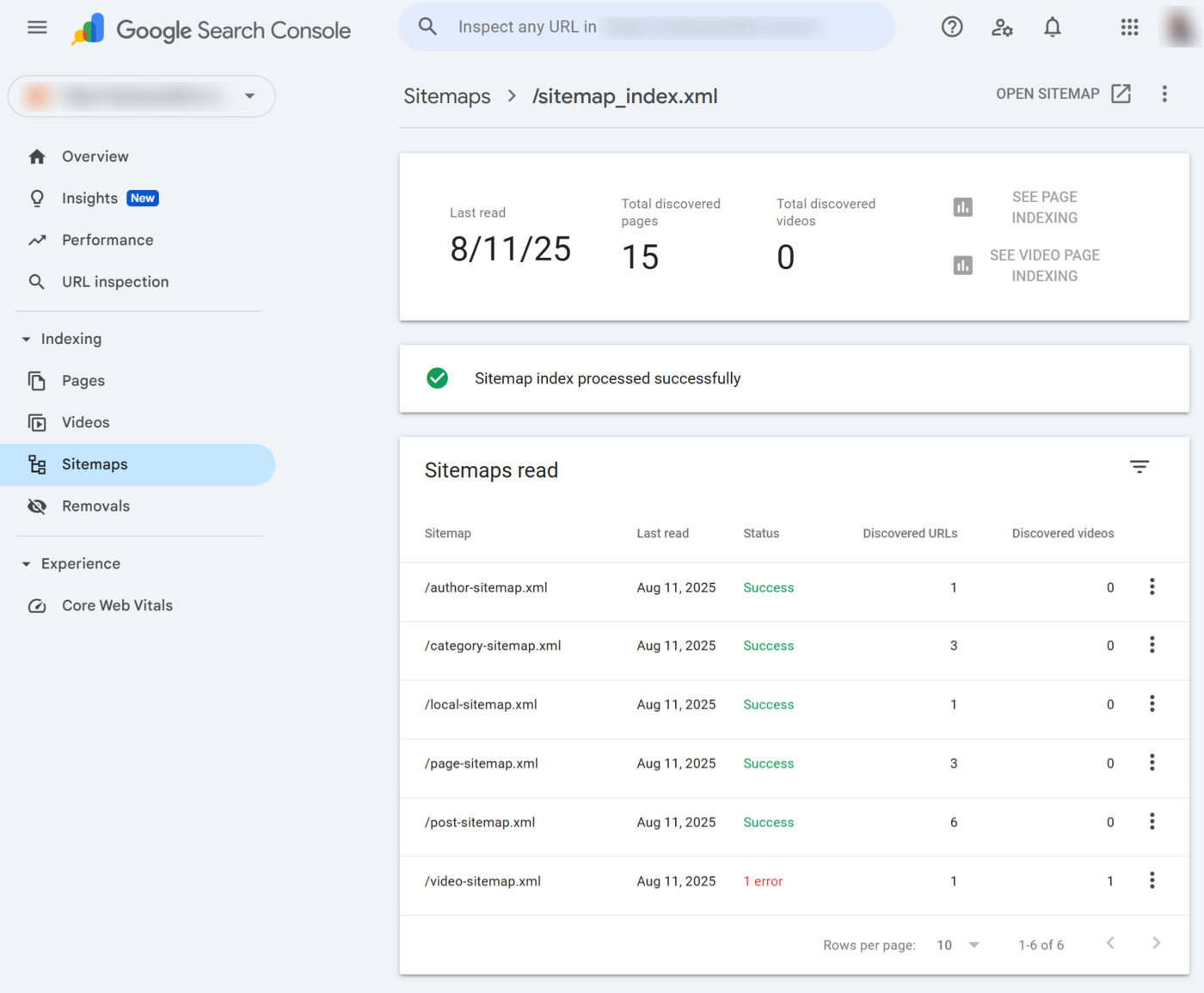The height and width of the screenshot is (993, 1204).
Task: Open Removals in the sidebar
Action: pos(95,506)
